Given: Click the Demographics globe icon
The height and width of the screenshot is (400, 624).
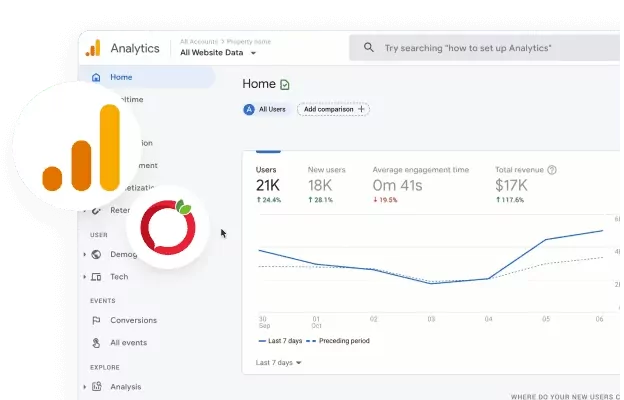Looking at the screenshot, I should pyautogui.click(x=96, y=254).
